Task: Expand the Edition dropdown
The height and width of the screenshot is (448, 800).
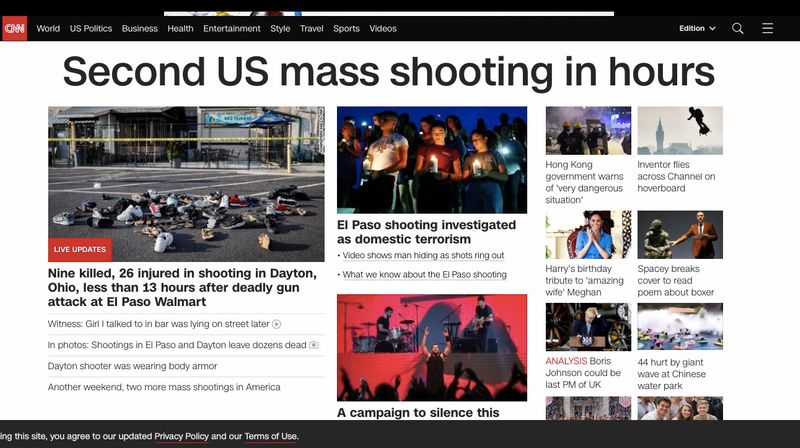Action: pyautogui.click(x=697, y=28)
